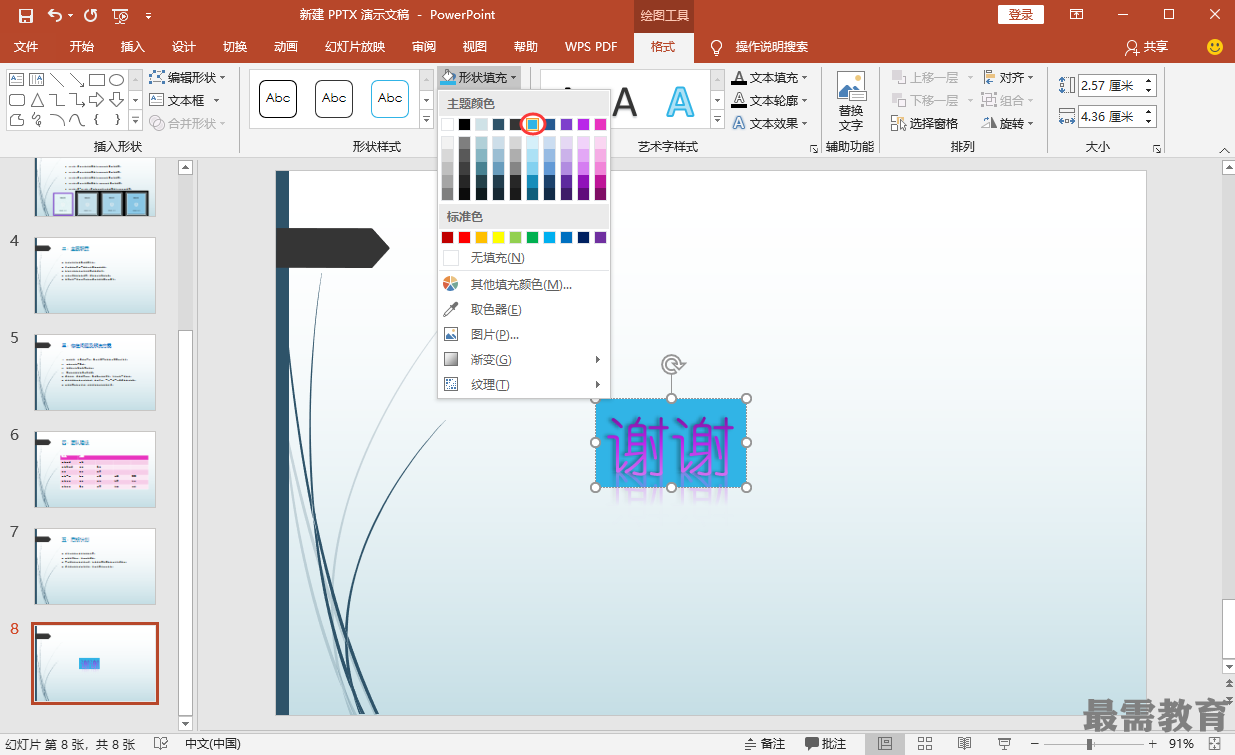Switch to the Home (开始) tab

[x=82, y=47]
